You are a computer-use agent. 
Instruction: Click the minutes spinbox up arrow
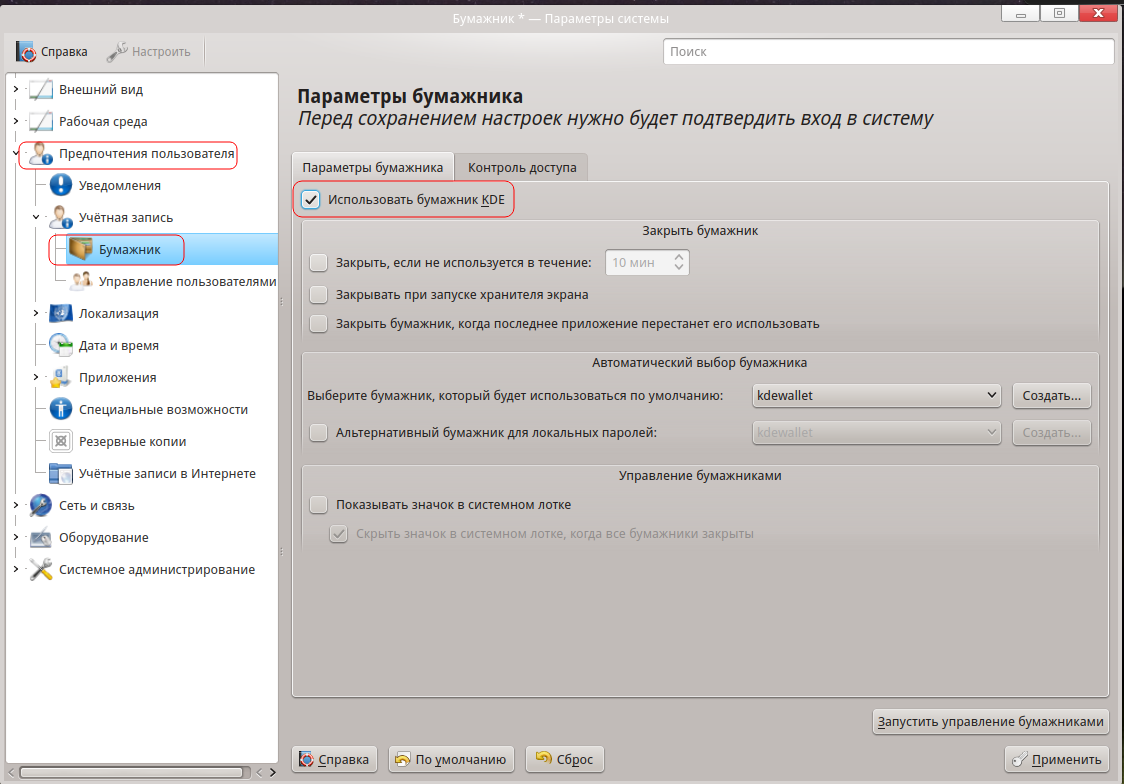[x=679, y=257]
